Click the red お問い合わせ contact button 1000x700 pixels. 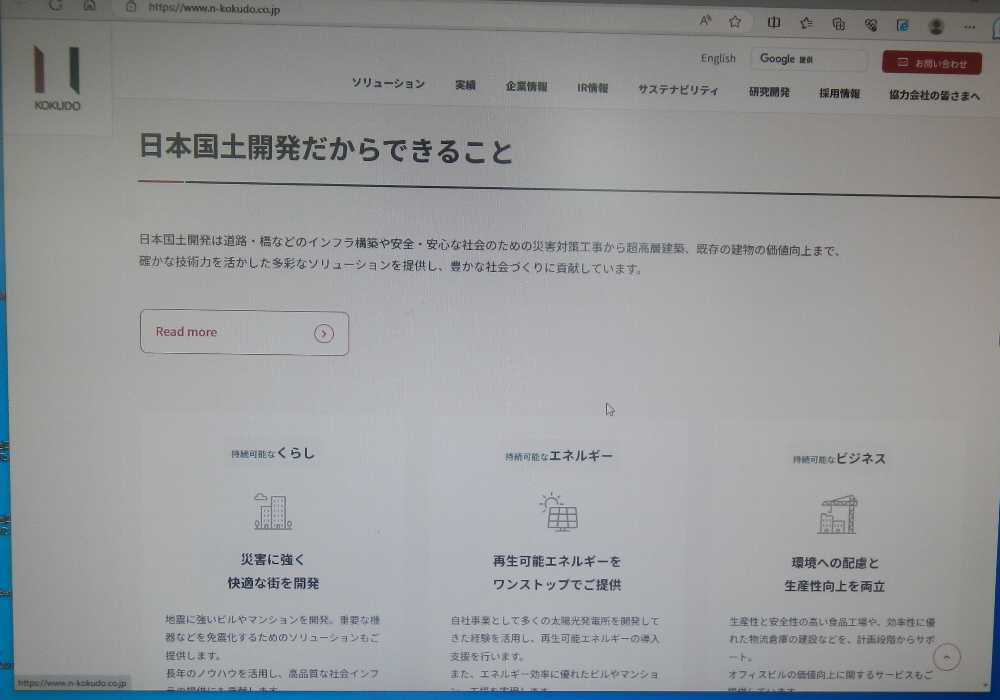(x=932, y=63)
